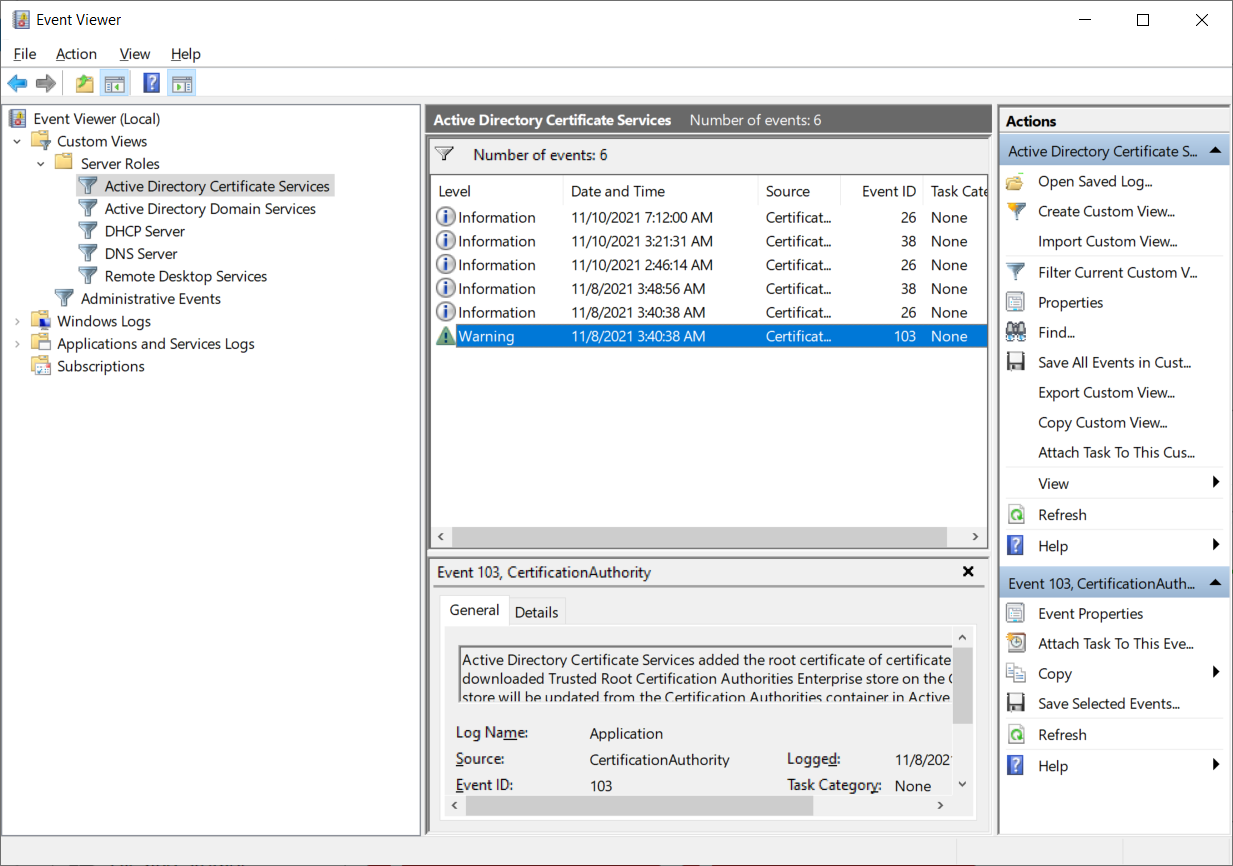Click the Open Saved Log folder icon
The width and height of the screenshot is (1233, 866).
(1016, 182)
